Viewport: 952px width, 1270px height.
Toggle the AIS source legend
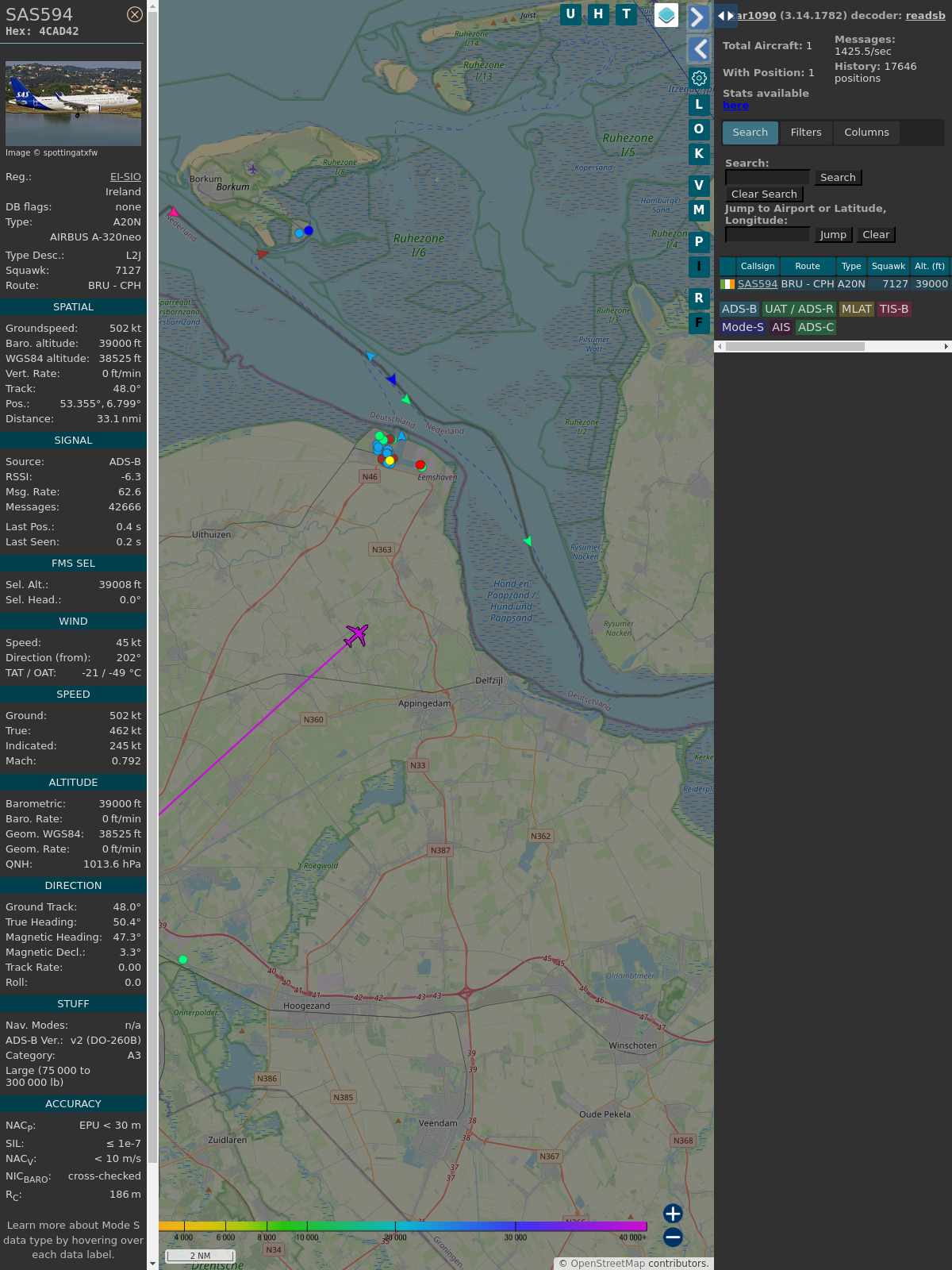(x=781, y=327)
